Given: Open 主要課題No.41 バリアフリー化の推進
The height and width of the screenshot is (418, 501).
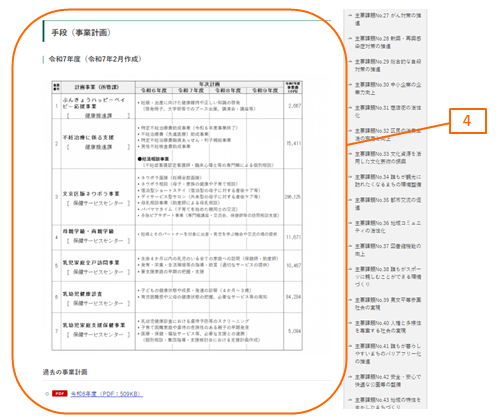Looking at the screenshot, I should [388, 353].
